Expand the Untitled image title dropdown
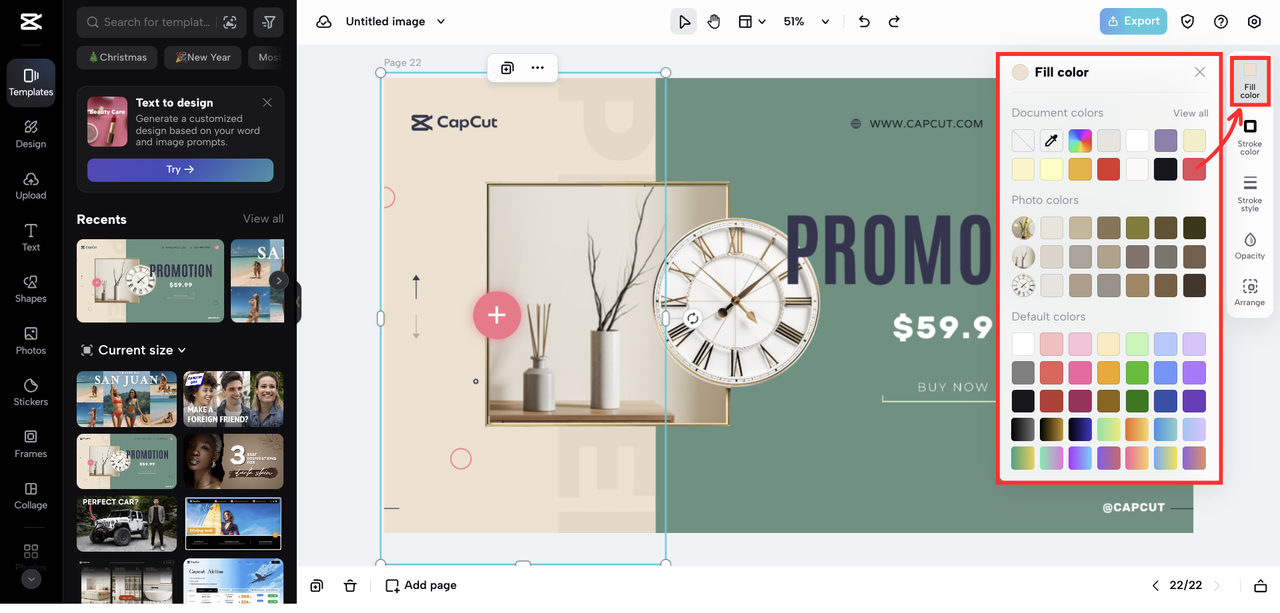The image size is (1280, 613). [441, 21]
